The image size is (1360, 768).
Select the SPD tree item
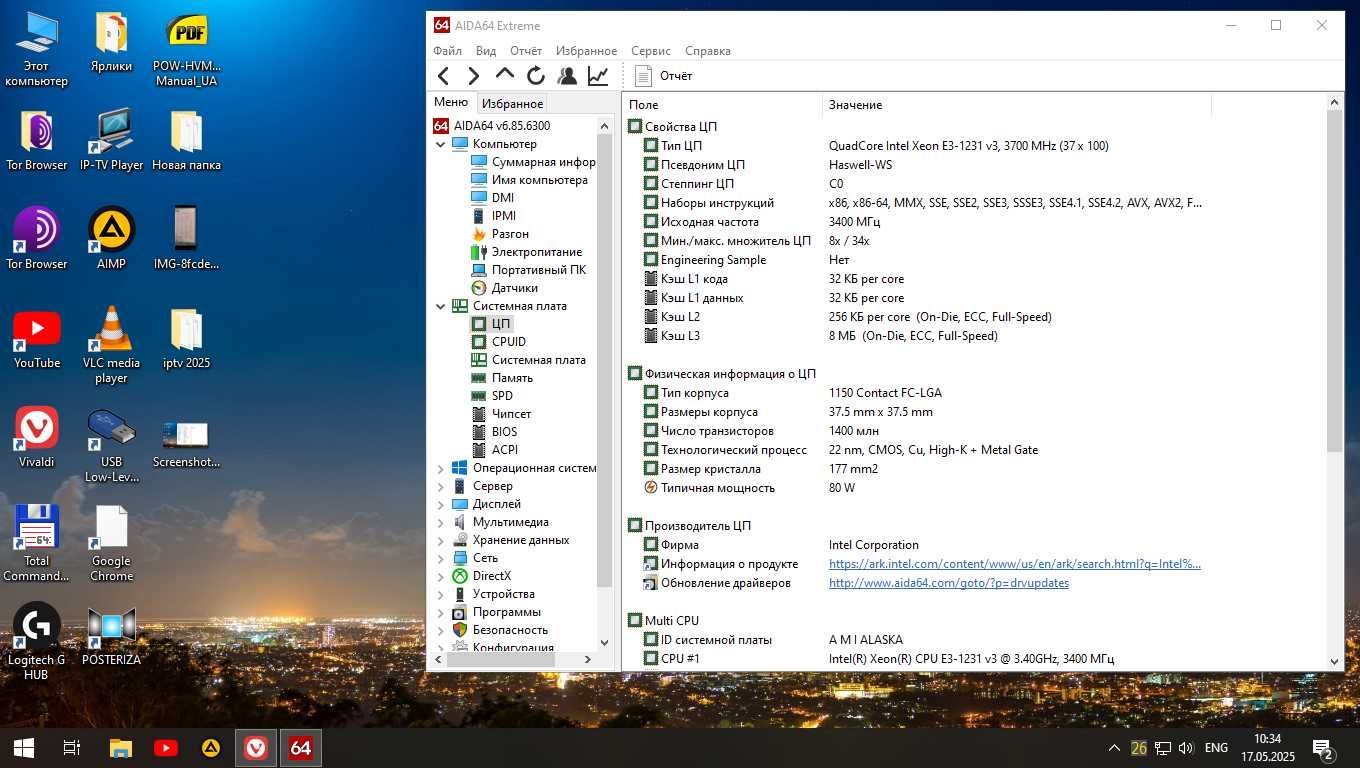[492, 396]
